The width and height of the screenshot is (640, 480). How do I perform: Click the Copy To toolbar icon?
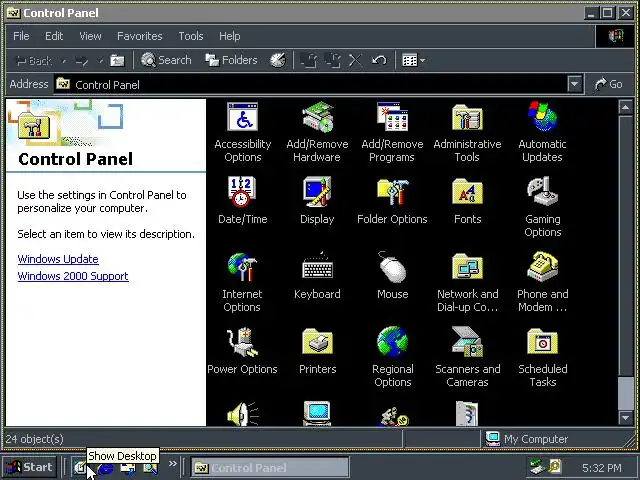point(333,60)
